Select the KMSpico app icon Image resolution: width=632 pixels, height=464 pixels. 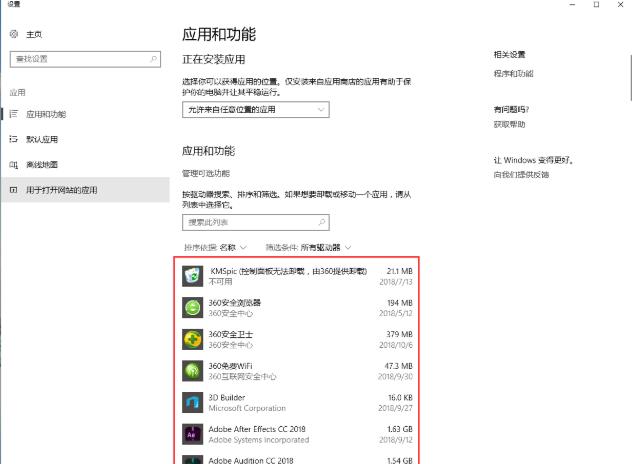click(193, 275)
